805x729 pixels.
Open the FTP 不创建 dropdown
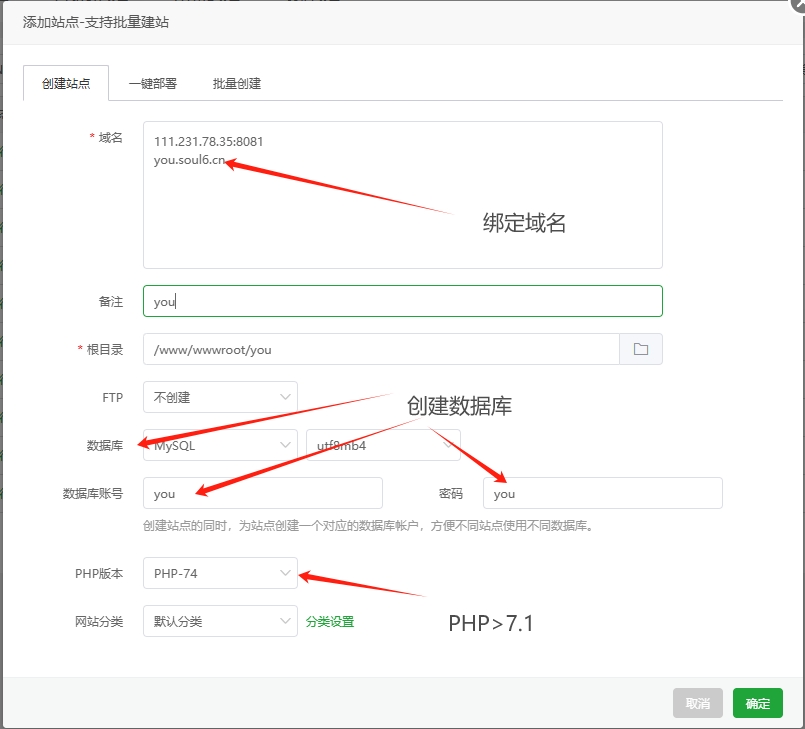[x=220, y=397]
